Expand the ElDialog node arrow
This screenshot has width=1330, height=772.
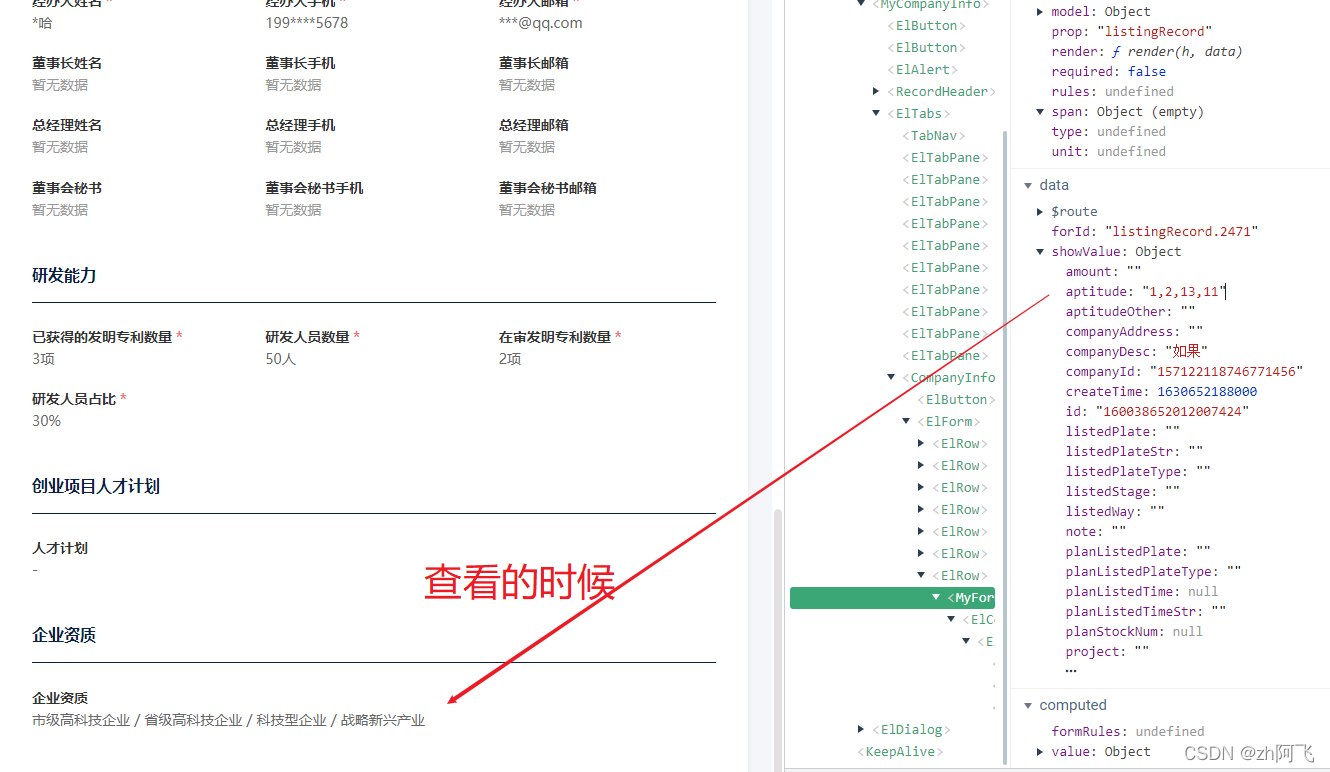click(861, 729)
